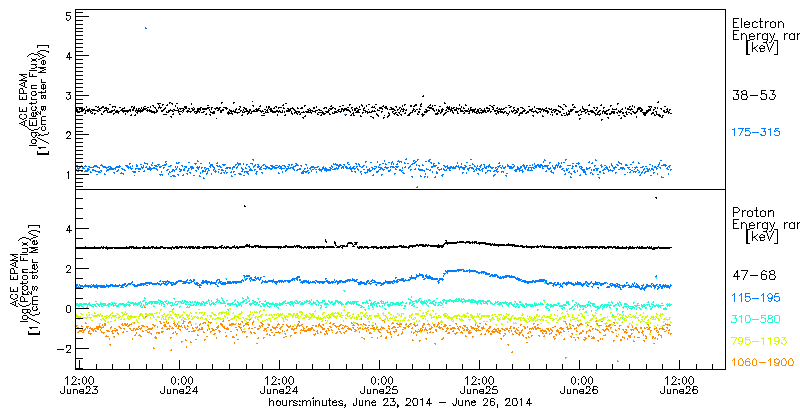Click the 1 tick label on electron axis

(71, 174)
